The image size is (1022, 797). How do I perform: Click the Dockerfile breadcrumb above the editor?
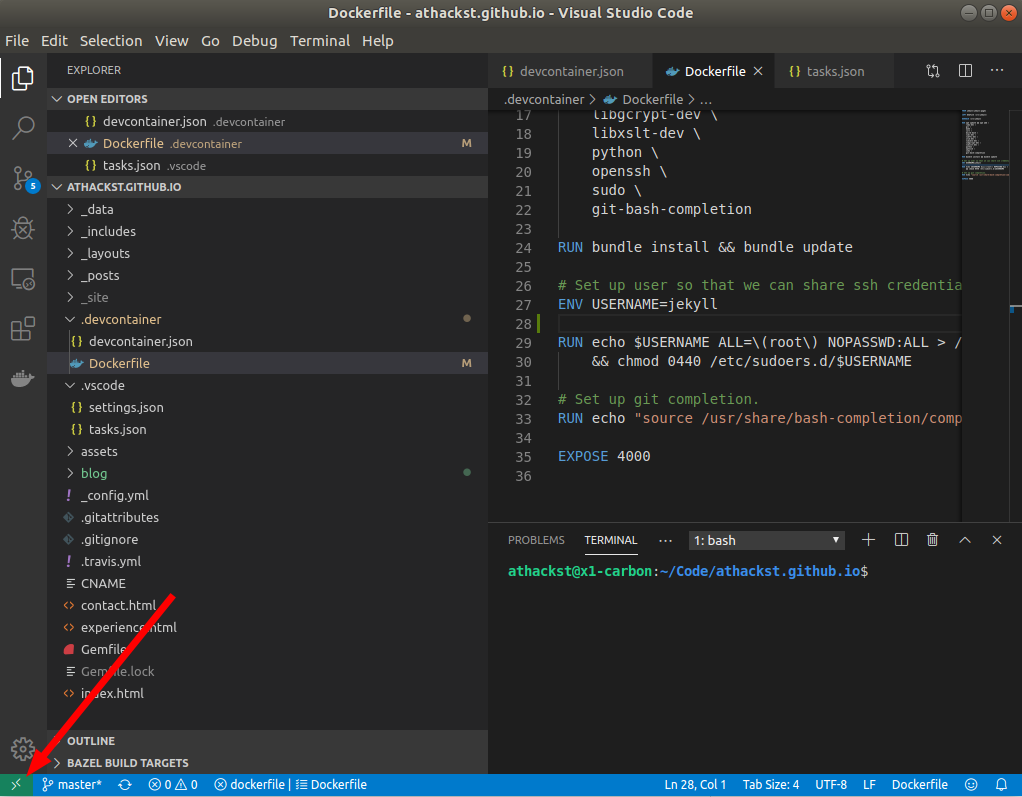pos(644,100)
